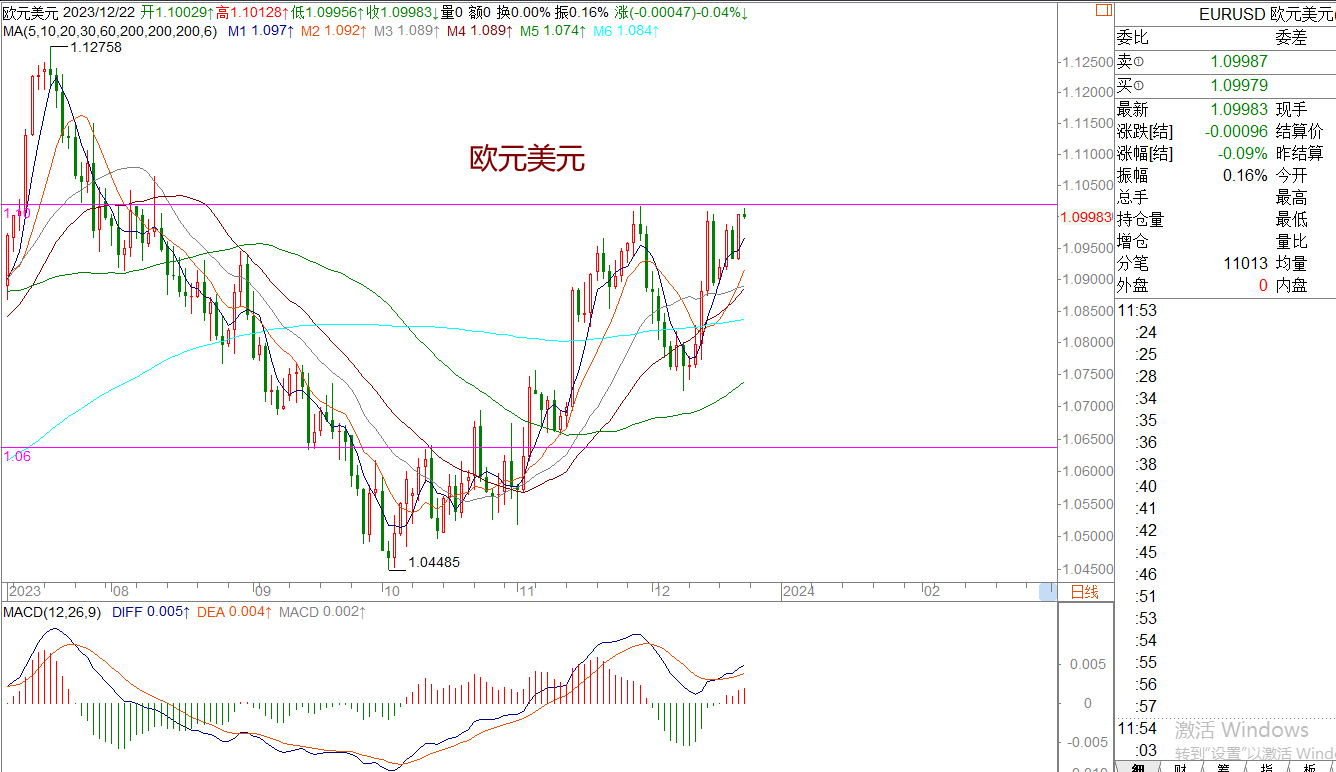
Task: Click the 持仓量 label
Action: (x=1140, y=219)
